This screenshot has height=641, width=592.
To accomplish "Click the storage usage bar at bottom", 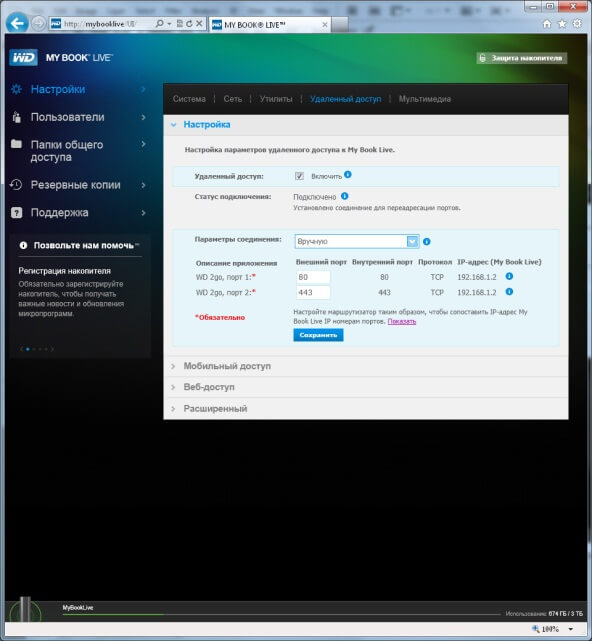I will (281, 614).
